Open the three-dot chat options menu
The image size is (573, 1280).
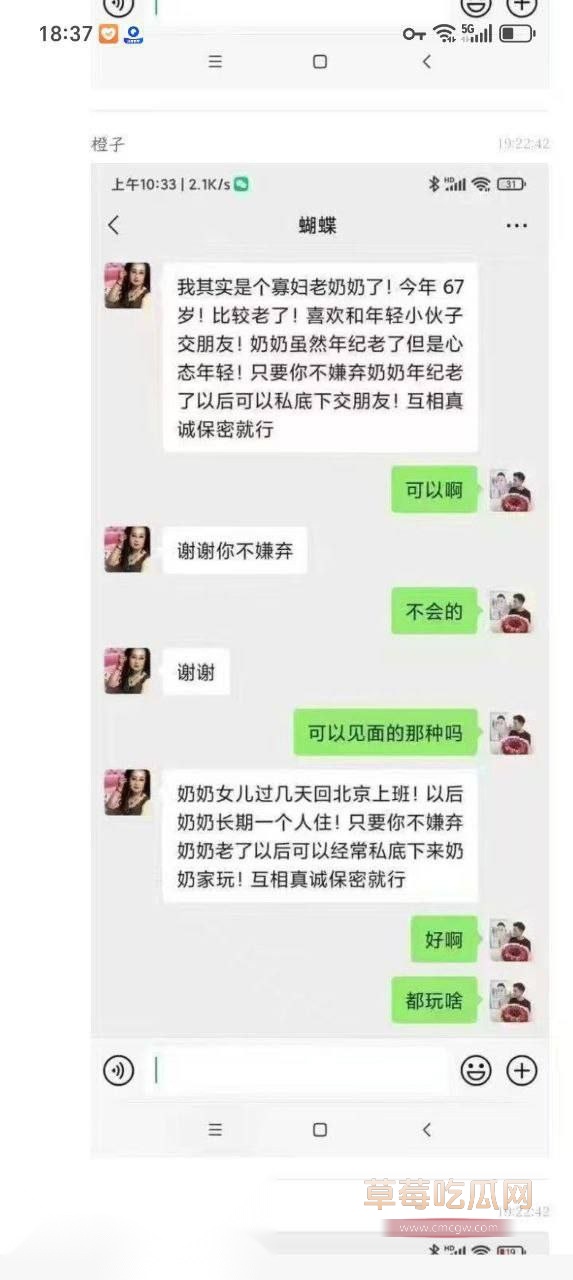coord(516,226)
